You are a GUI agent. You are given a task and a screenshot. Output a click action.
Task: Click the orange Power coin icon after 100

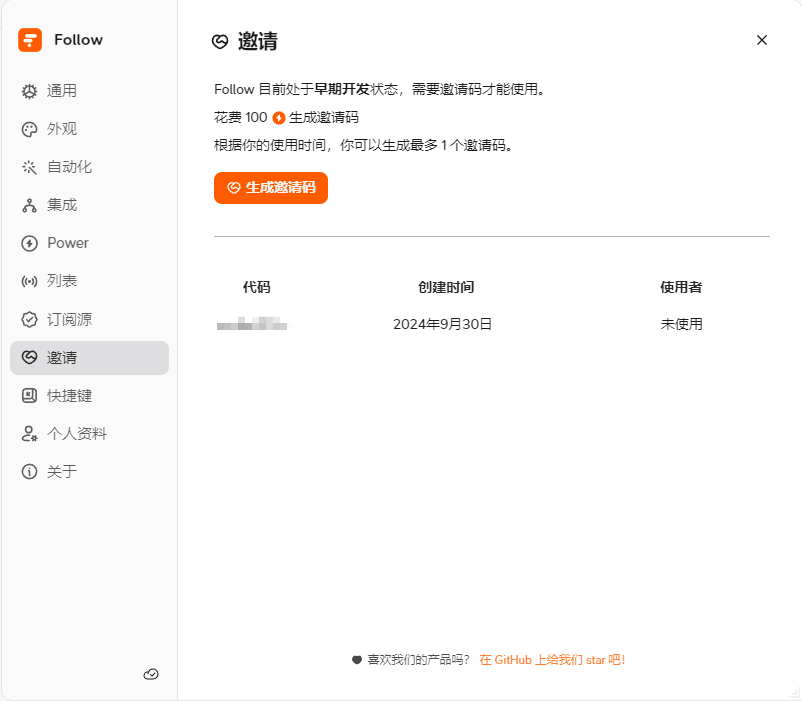pyautogui.click(x=279, y=118)
